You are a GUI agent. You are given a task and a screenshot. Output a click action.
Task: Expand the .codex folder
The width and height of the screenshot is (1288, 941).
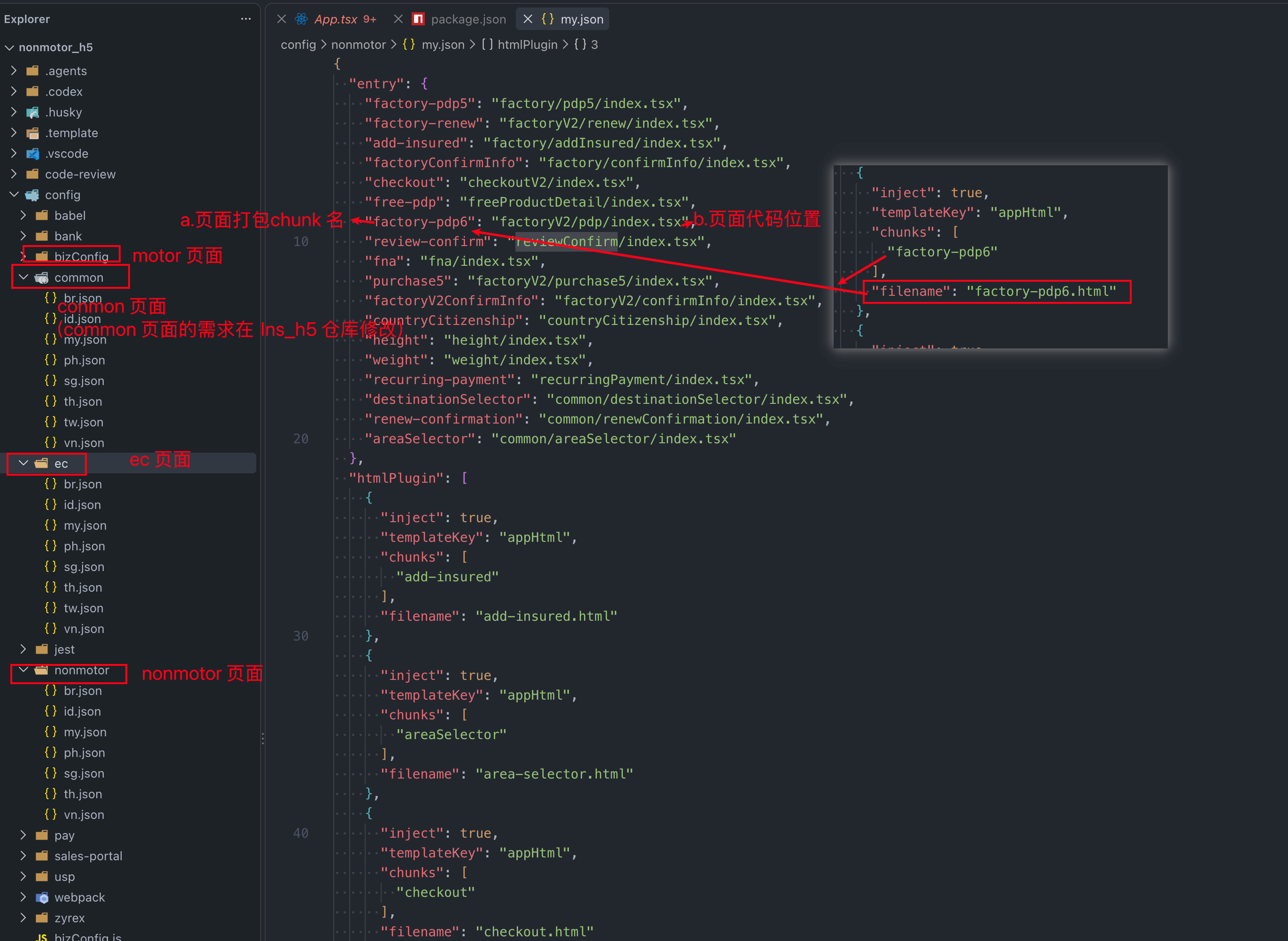click(14, 91)
